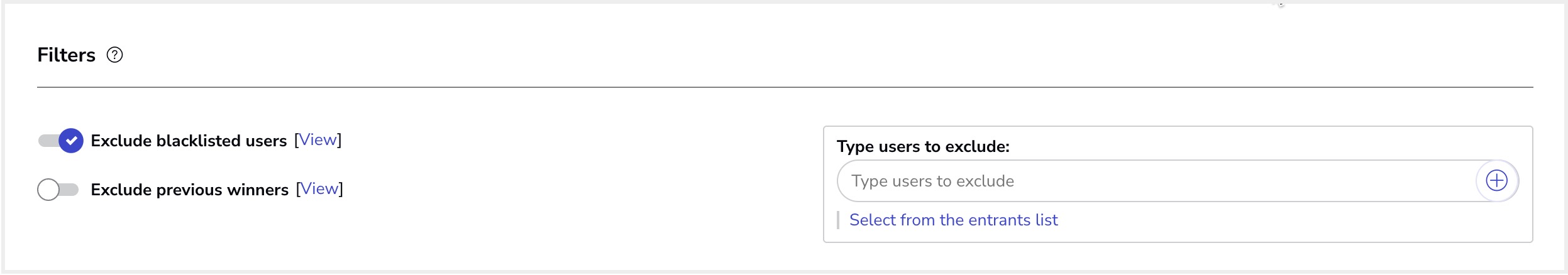Click the closing bracket after previous winners View

341,189
